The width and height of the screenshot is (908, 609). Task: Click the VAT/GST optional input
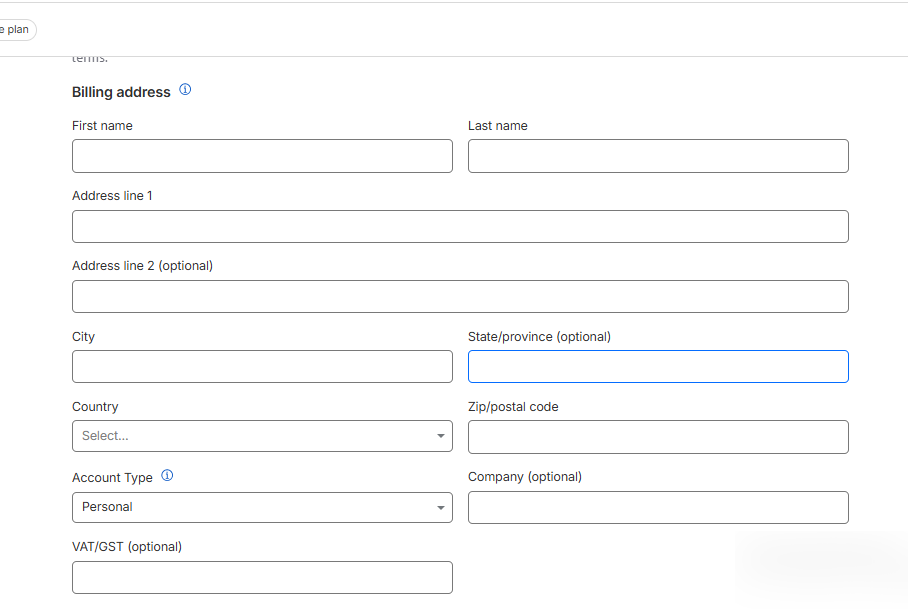pos(262,577)
